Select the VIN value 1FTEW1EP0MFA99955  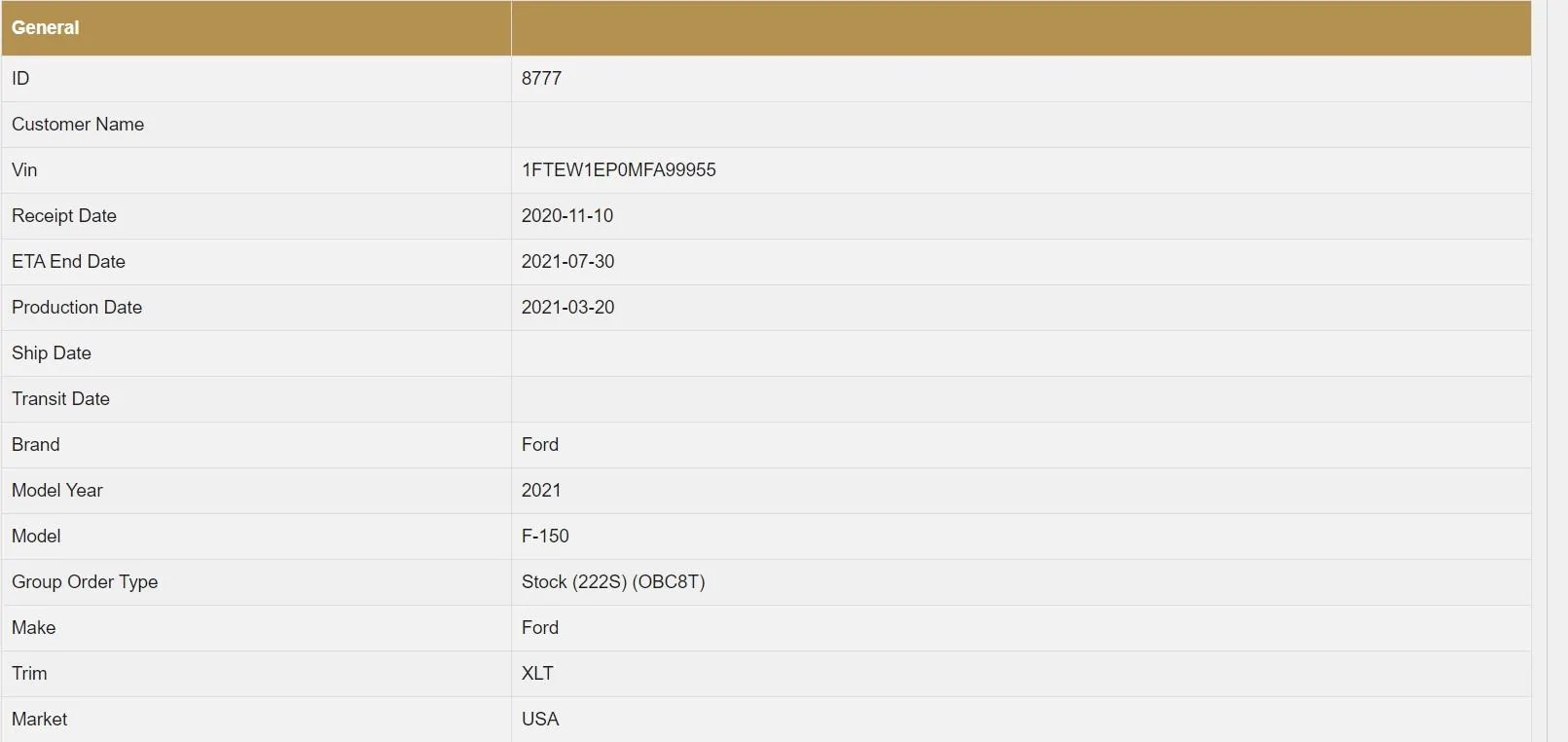tap(618, 170)
